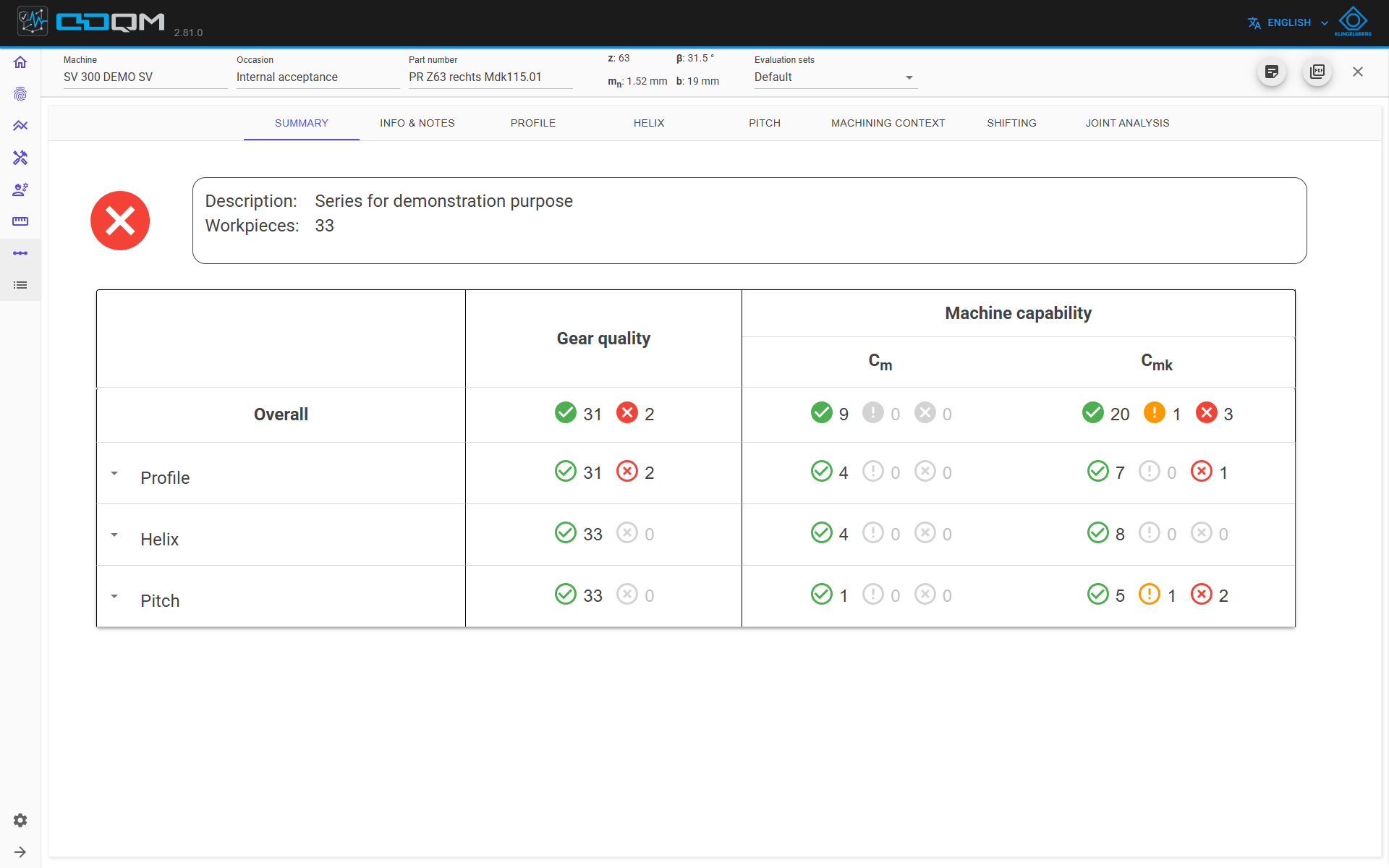Expand the Profile row
Viewport: 1389px width, 868px height.
114,474
